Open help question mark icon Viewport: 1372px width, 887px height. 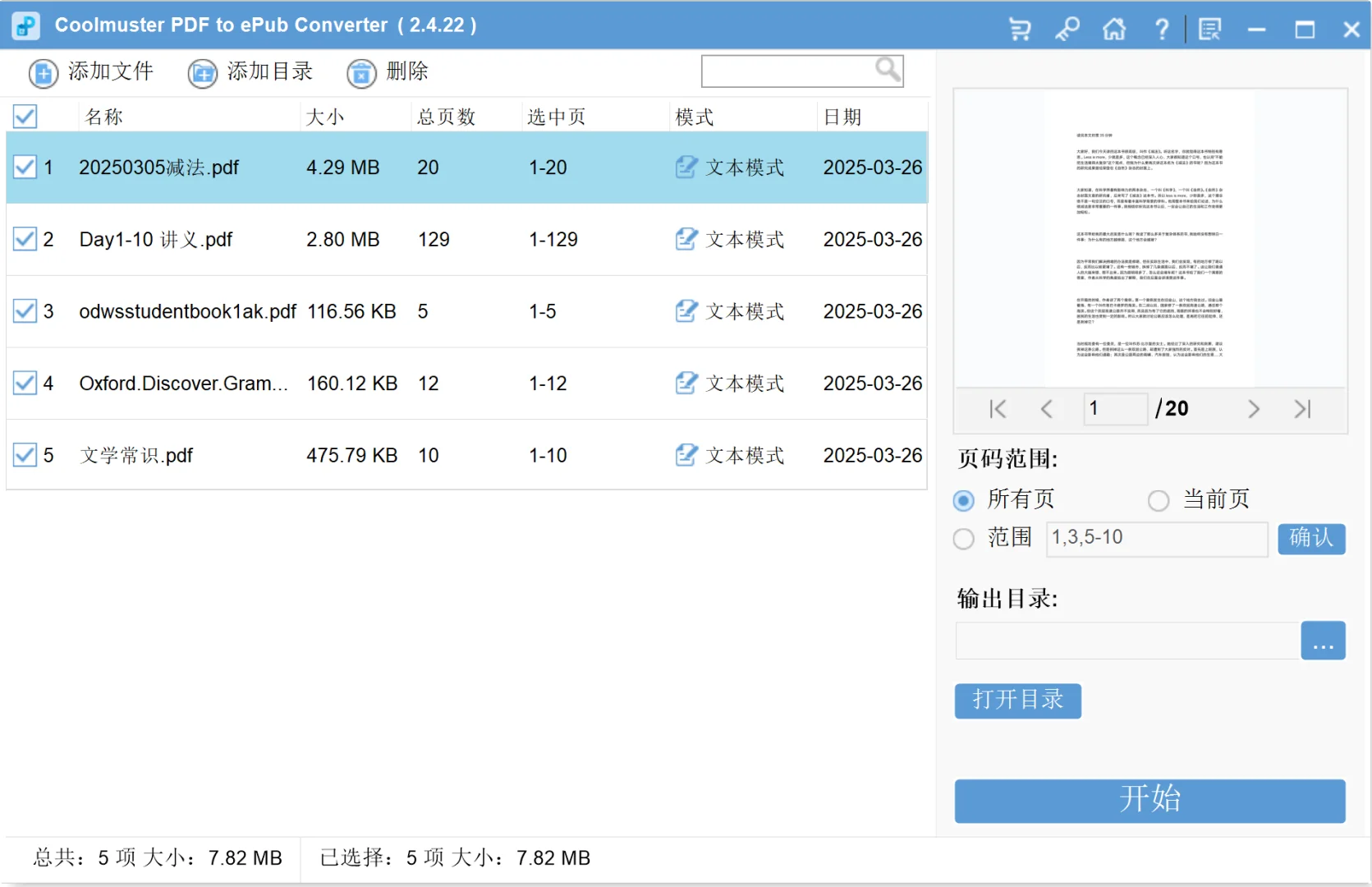point(1161,30)
